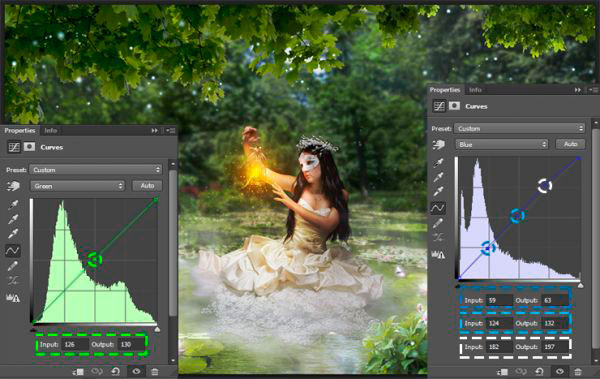Screen dimensions: 600x379
Task: Click histogram warning icon in Blue Curves panel
Action: 438,255
